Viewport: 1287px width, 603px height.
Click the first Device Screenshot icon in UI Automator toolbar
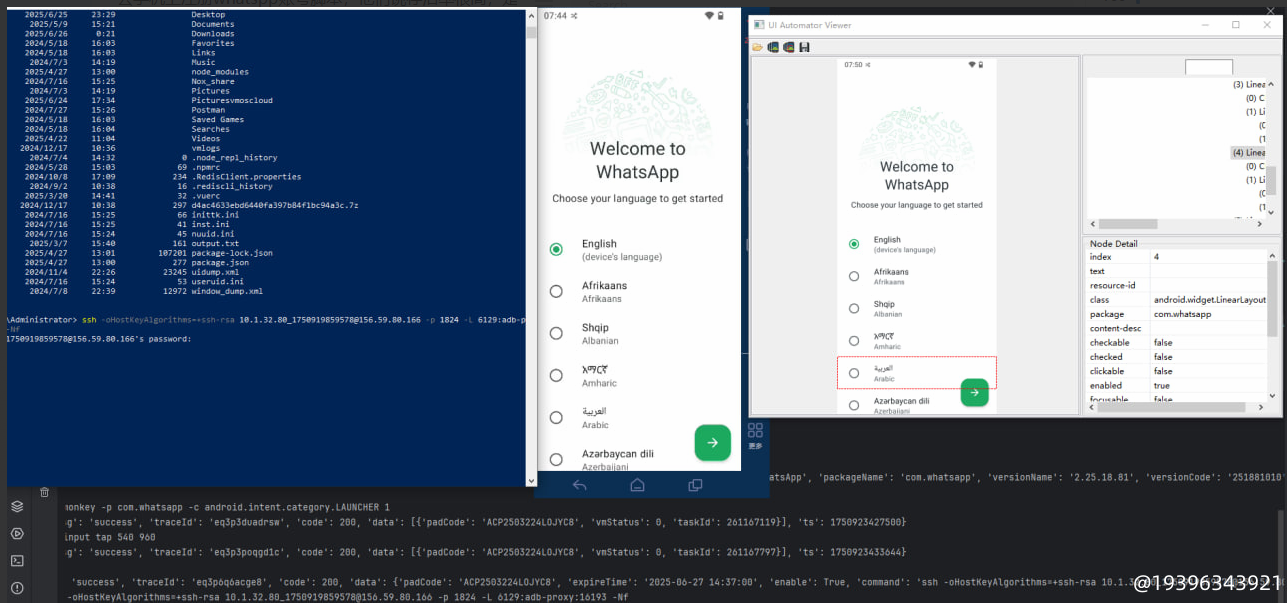(773, 47)
